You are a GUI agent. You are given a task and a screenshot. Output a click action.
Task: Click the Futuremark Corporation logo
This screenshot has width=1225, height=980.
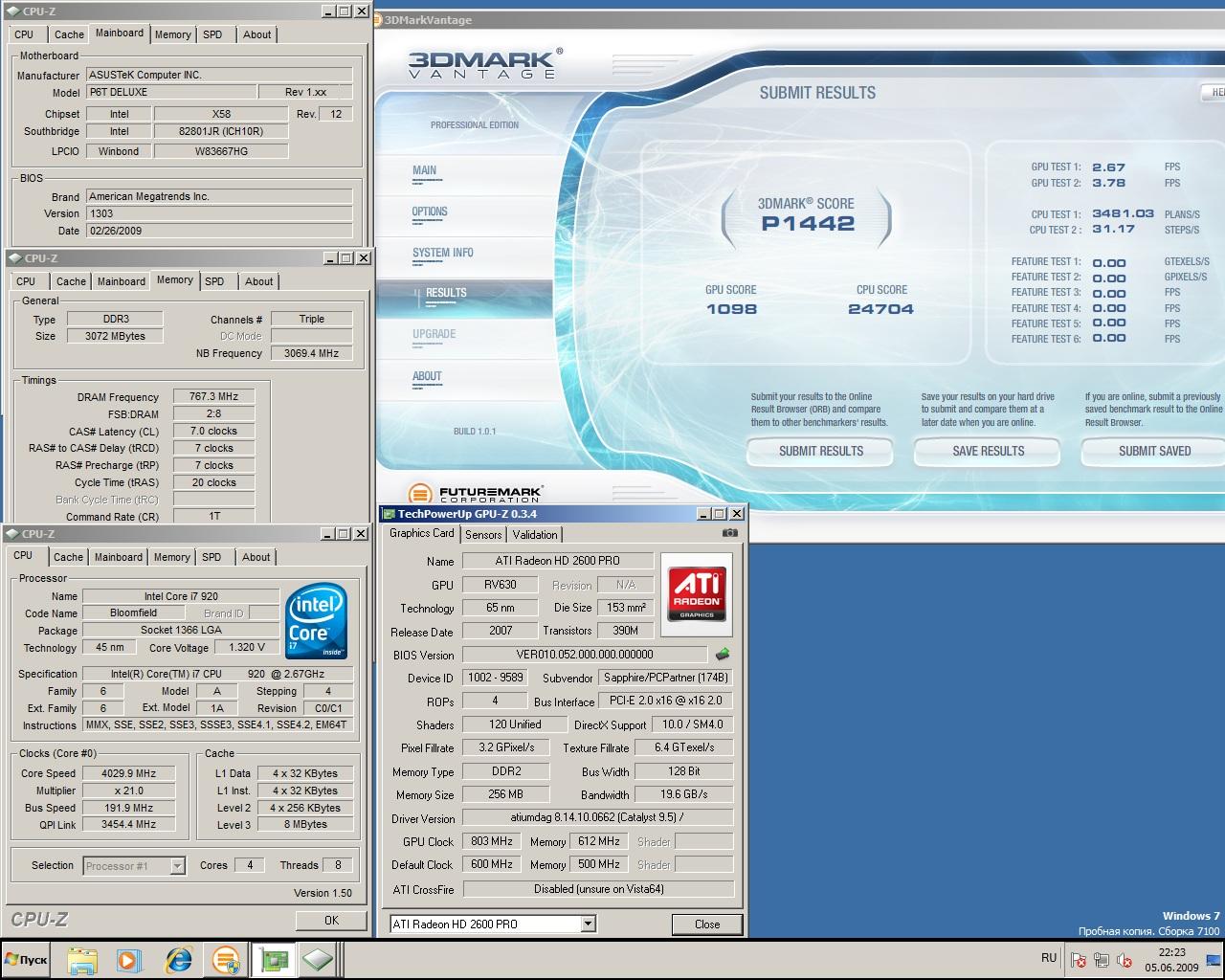pos(475,494)
